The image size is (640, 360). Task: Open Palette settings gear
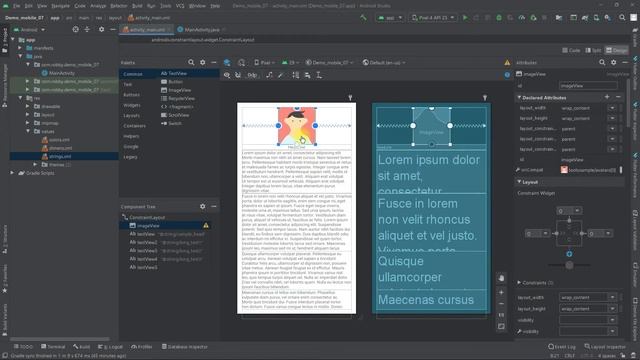(202, 62)
